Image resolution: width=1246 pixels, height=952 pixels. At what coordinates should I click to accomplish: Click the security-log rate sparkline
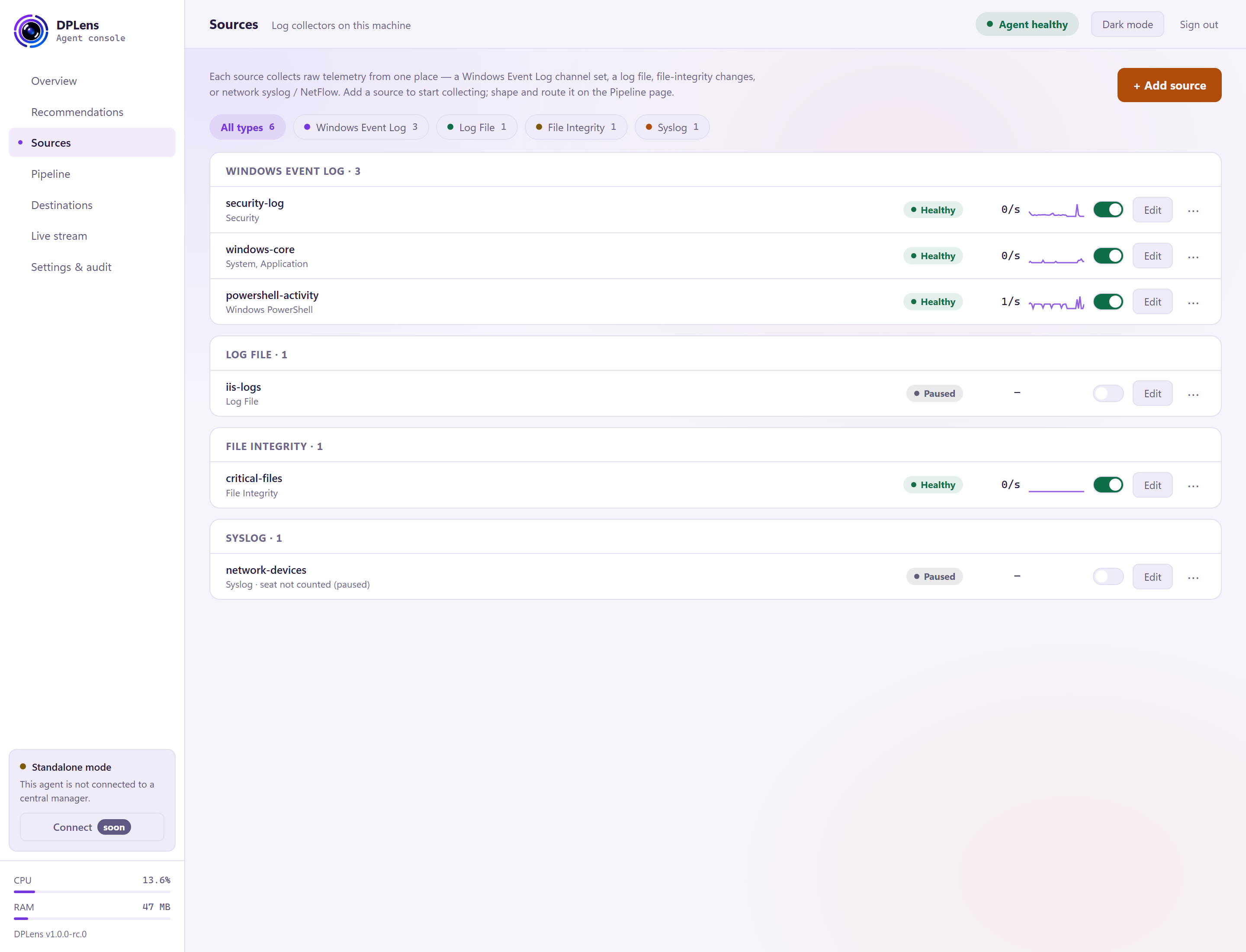pos(1056,211)
